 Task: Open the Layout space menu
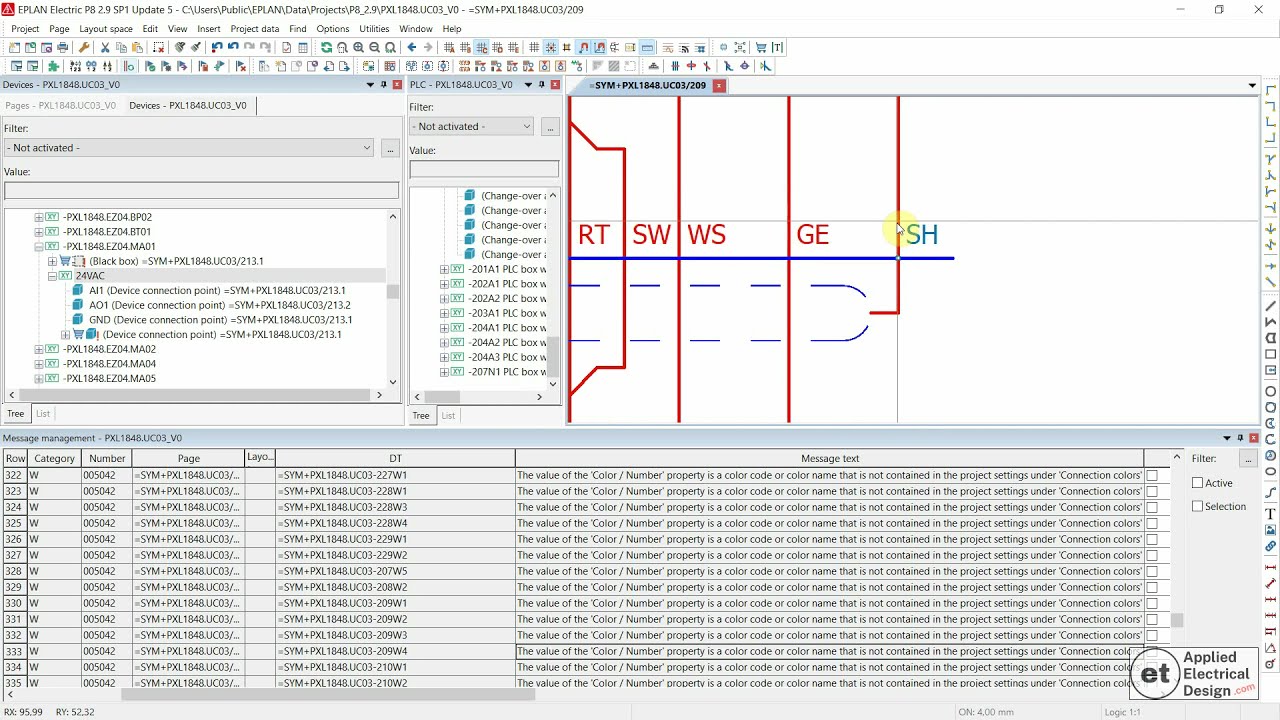106,29
